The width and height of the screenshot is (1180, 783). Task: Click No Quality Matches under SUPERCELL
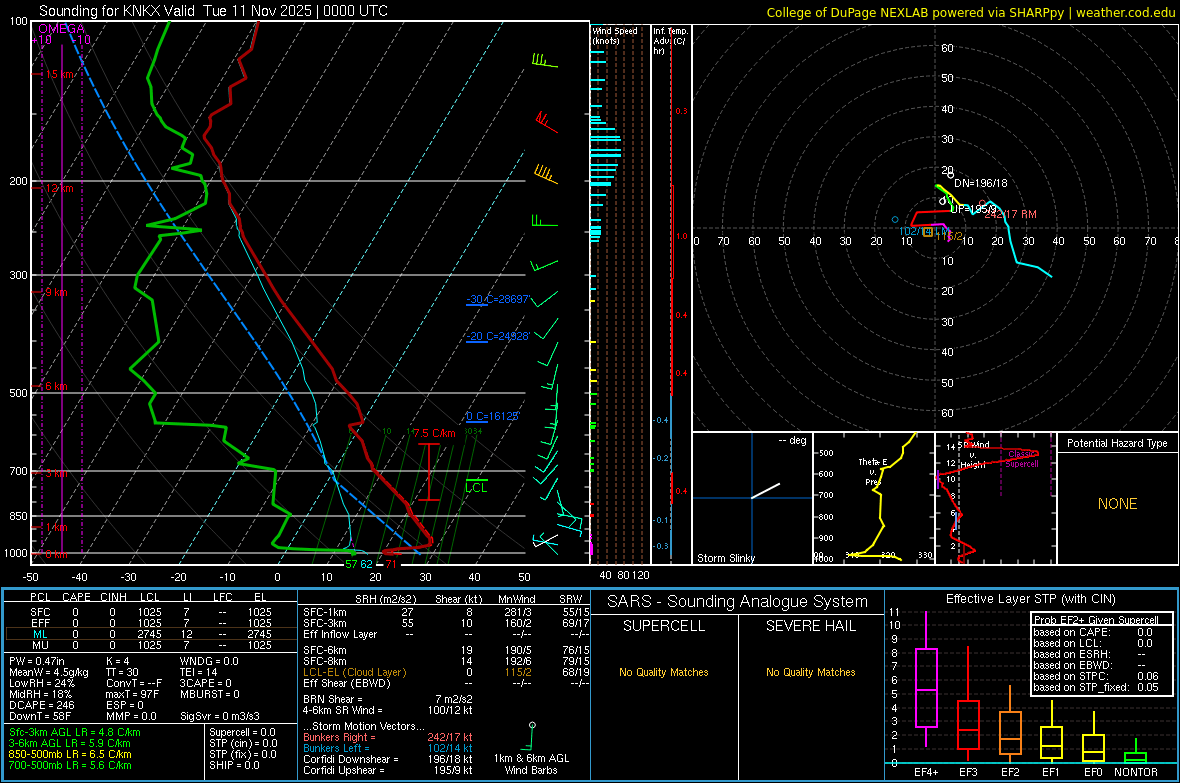click(664, 672)
